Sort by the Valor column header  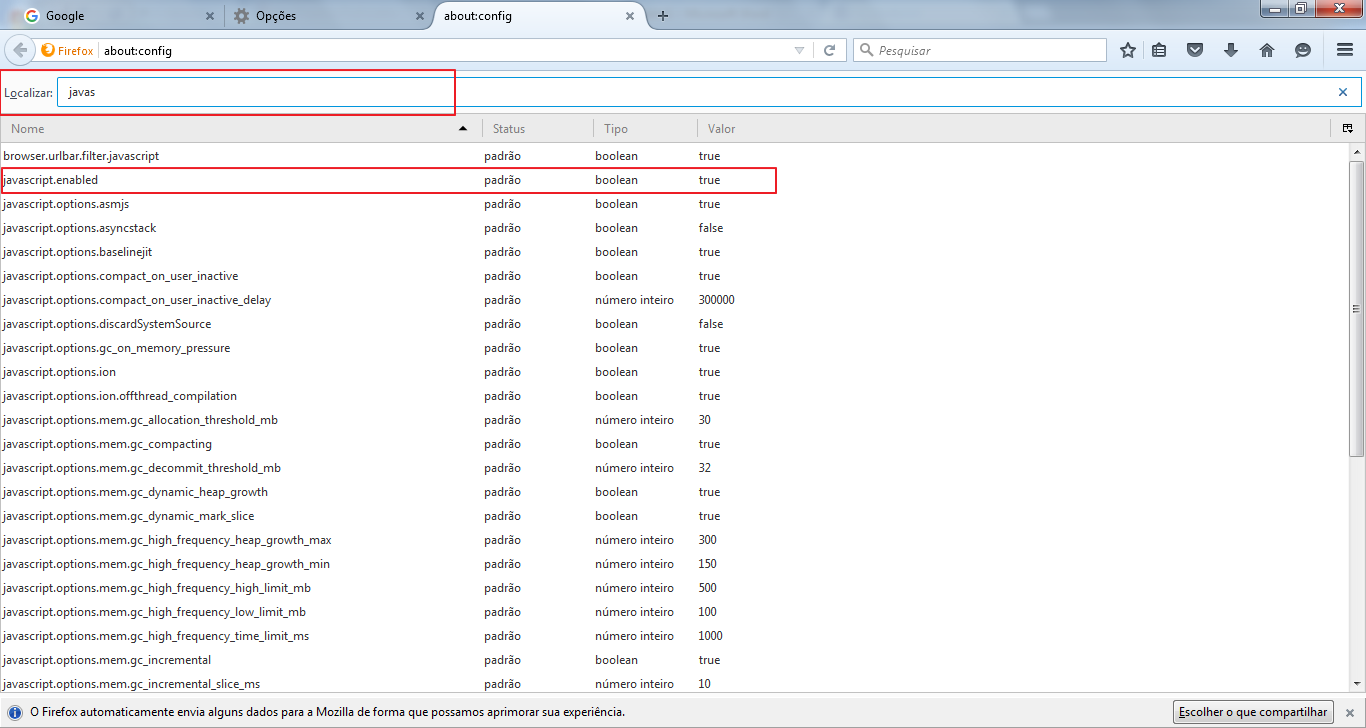tap(1014, 128)
